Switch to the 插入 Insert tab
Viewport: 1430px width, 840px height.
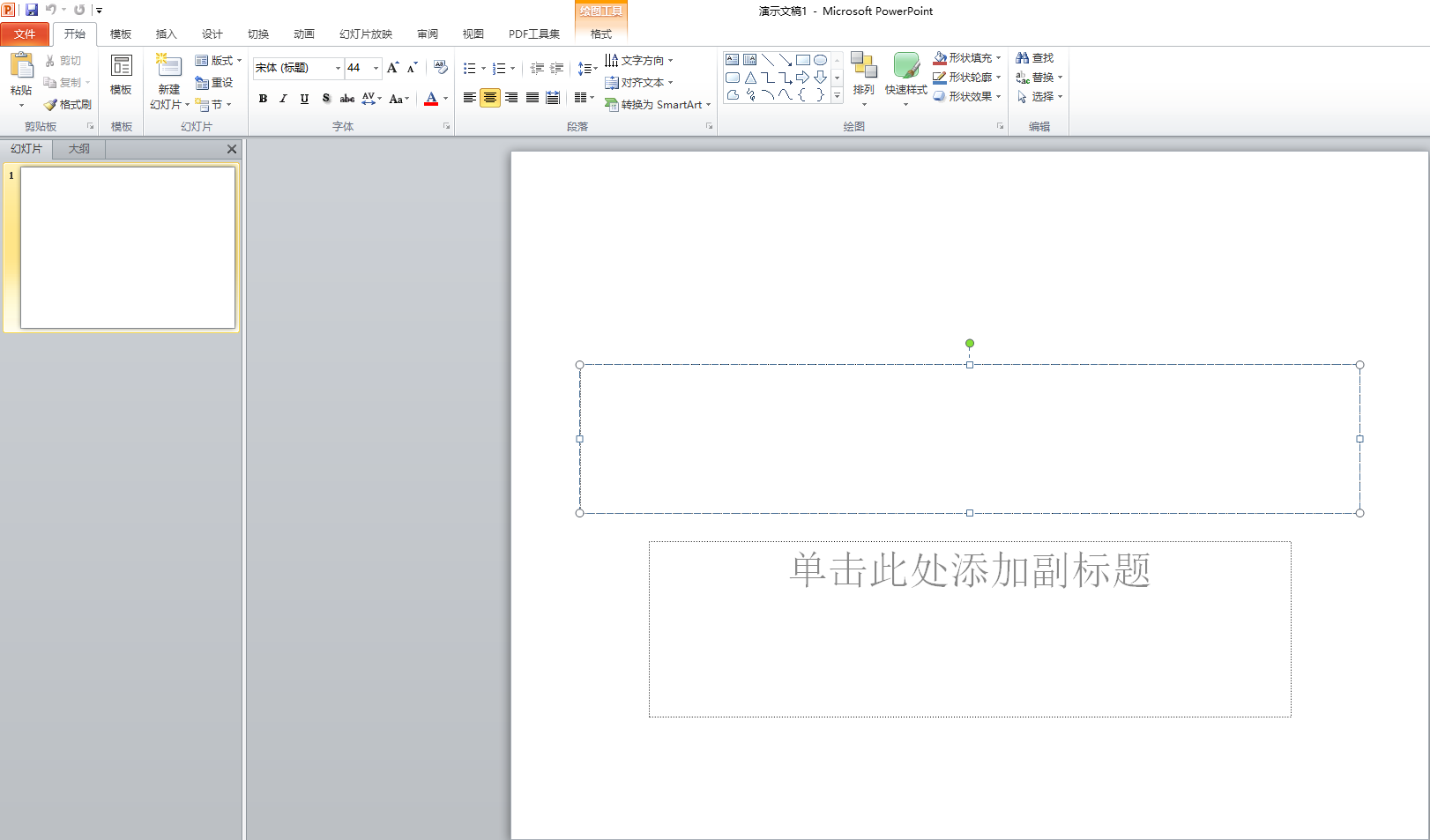[x=167, y=34]
